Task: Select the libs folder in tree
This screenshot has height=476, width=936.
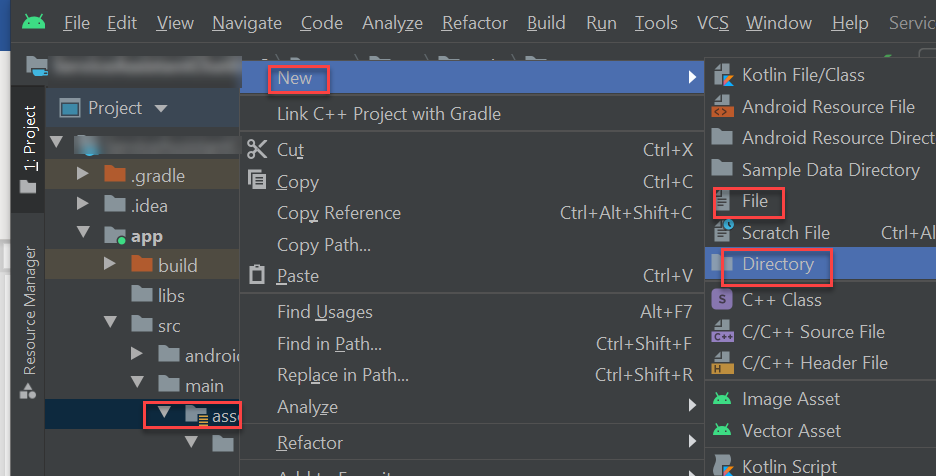Action: click(171, 295)
